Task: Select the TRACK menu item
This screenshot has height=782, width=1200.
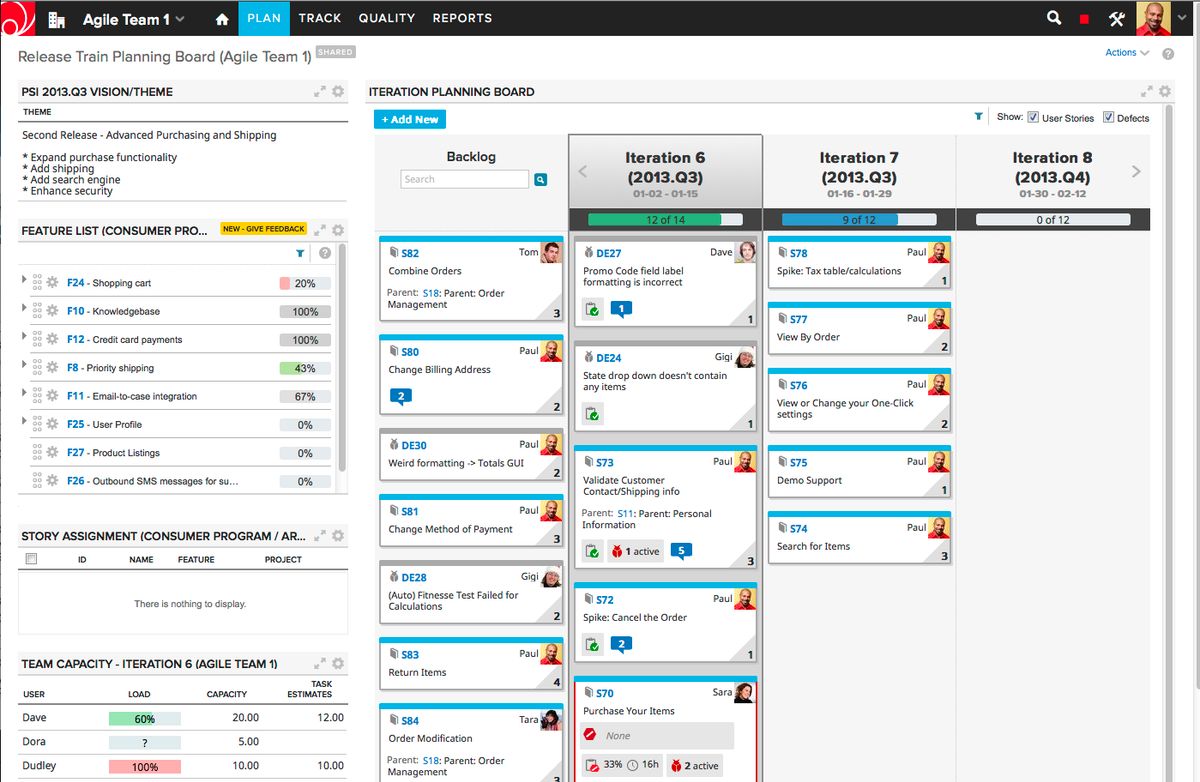Action: point(320,17)
